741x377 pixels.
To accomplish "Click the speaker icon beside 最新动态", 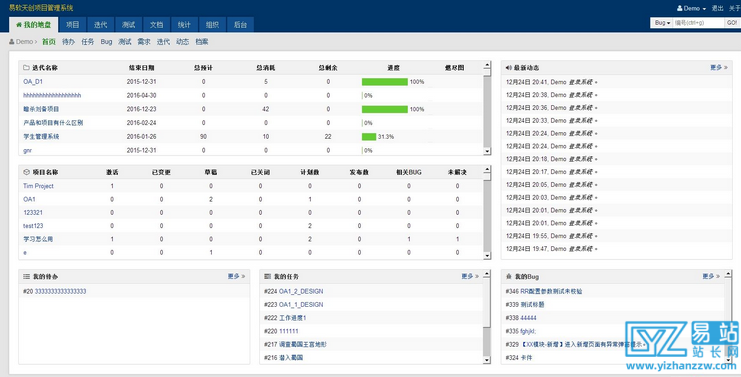I will point(508,68).
